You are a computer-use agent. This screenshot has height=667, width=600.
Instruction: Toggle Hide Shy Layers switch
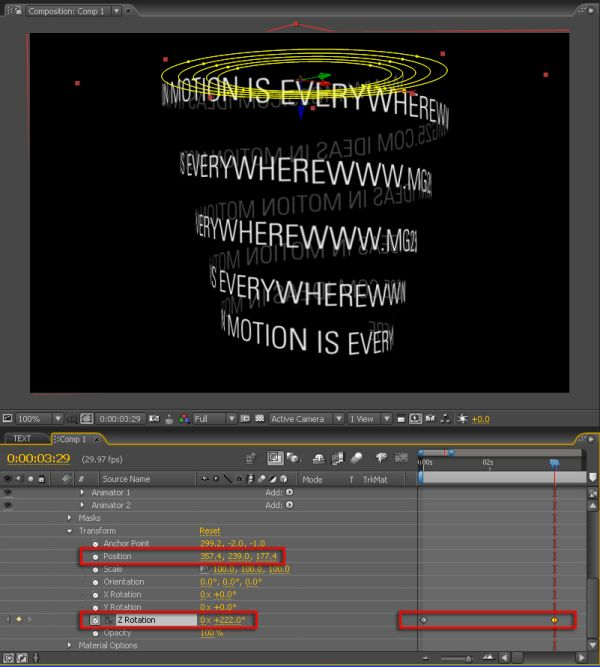[318, 458]
